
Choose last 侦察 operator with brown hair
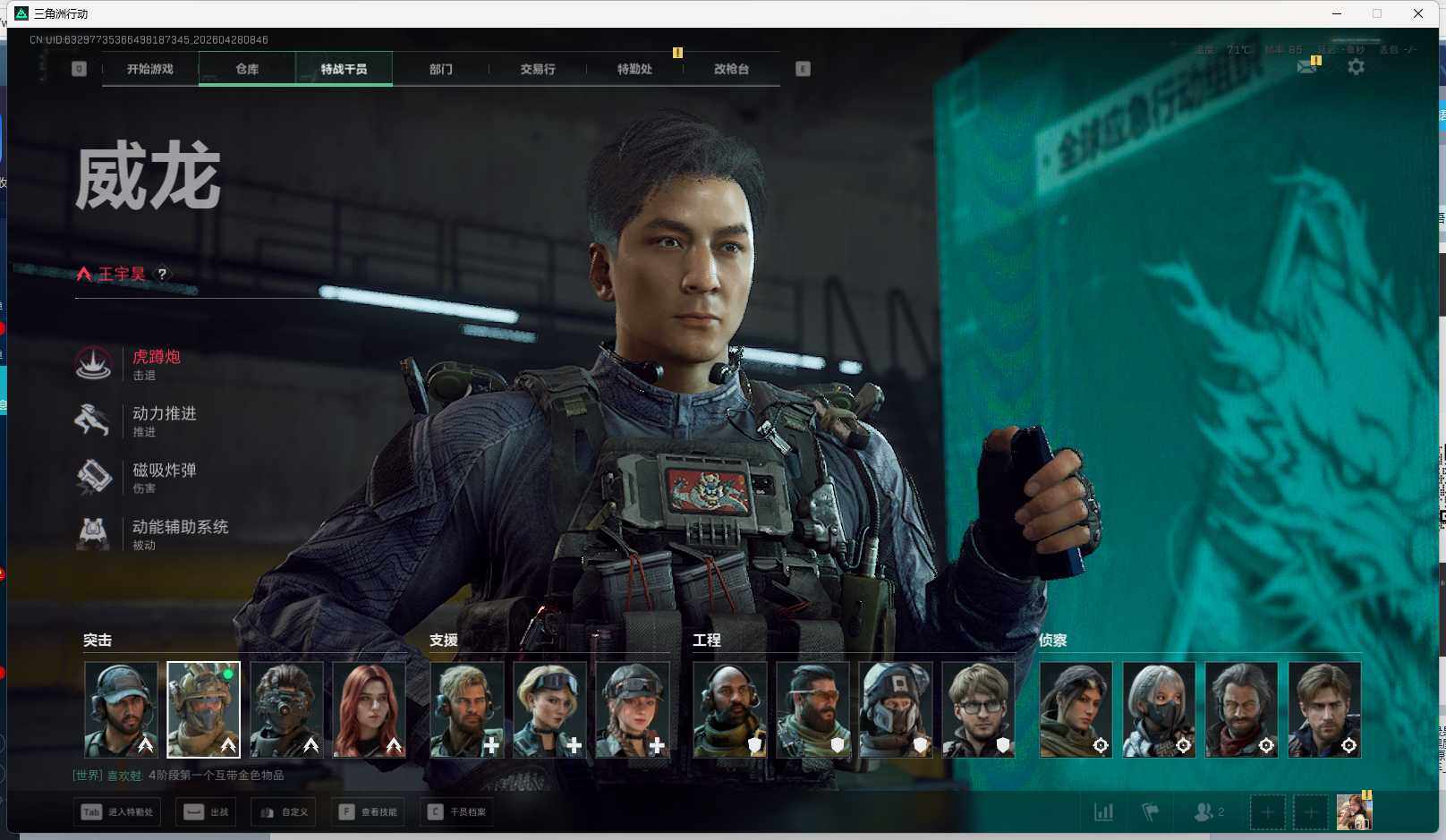pos(1324,709)
